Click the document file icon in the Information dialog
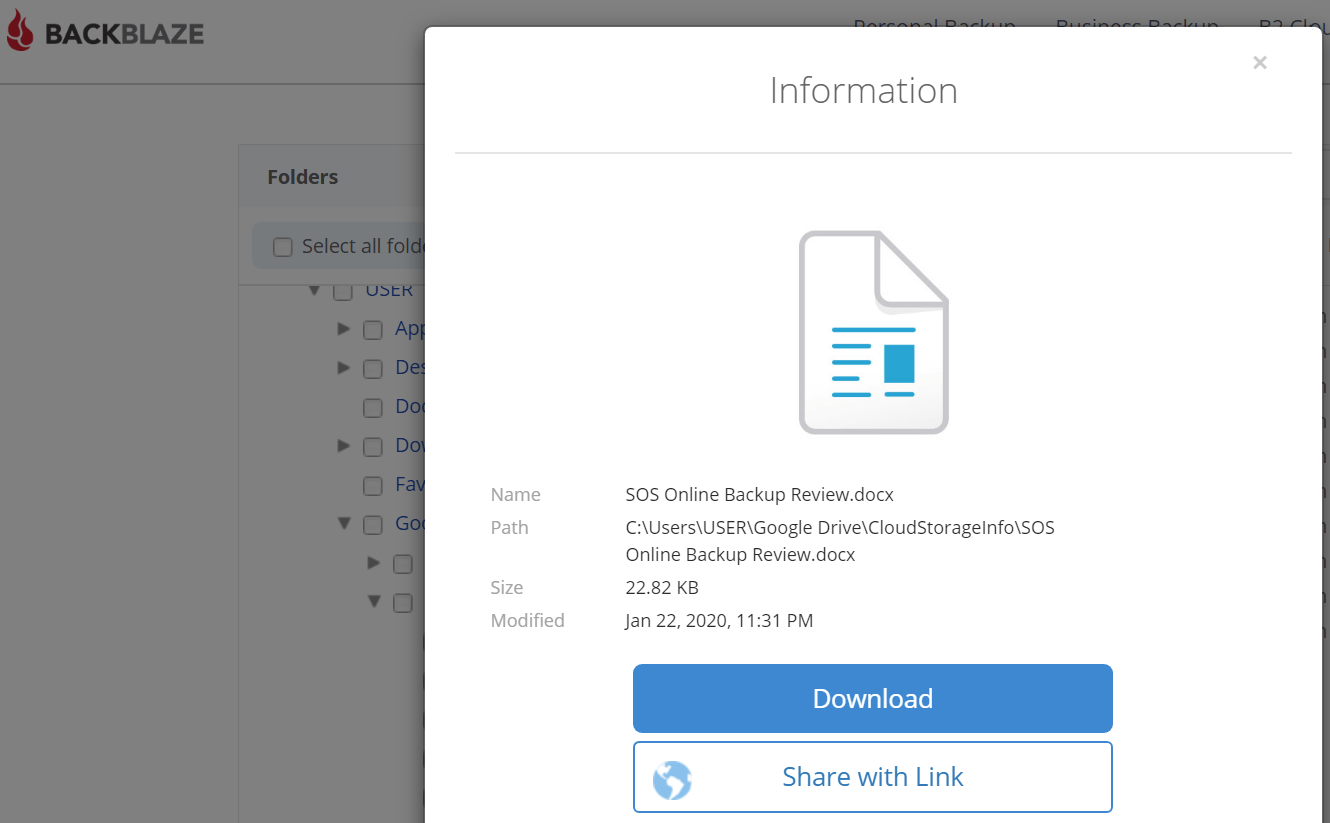Screen dimensions: 1330x823 click(x=873, y=331)
